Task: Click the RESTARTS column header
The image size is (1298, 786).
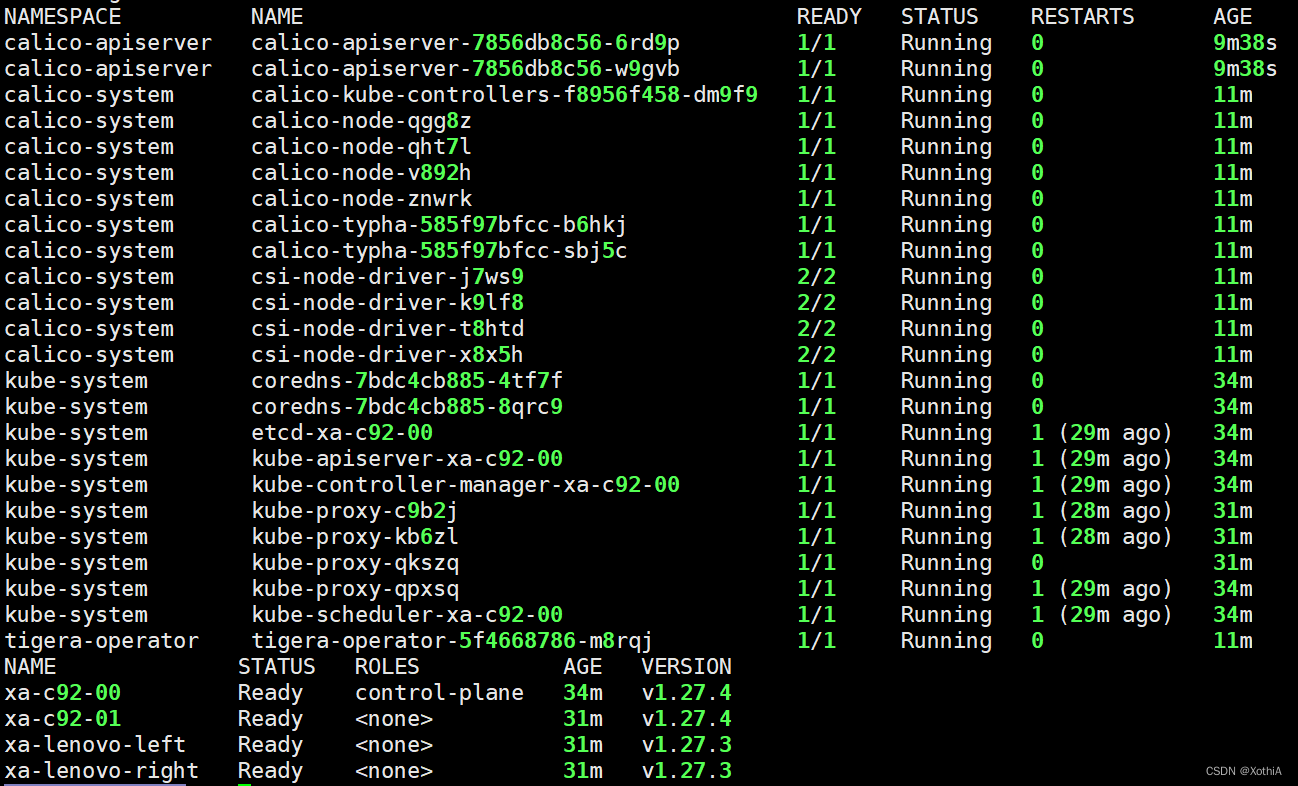Action: tap(1083, 17)
